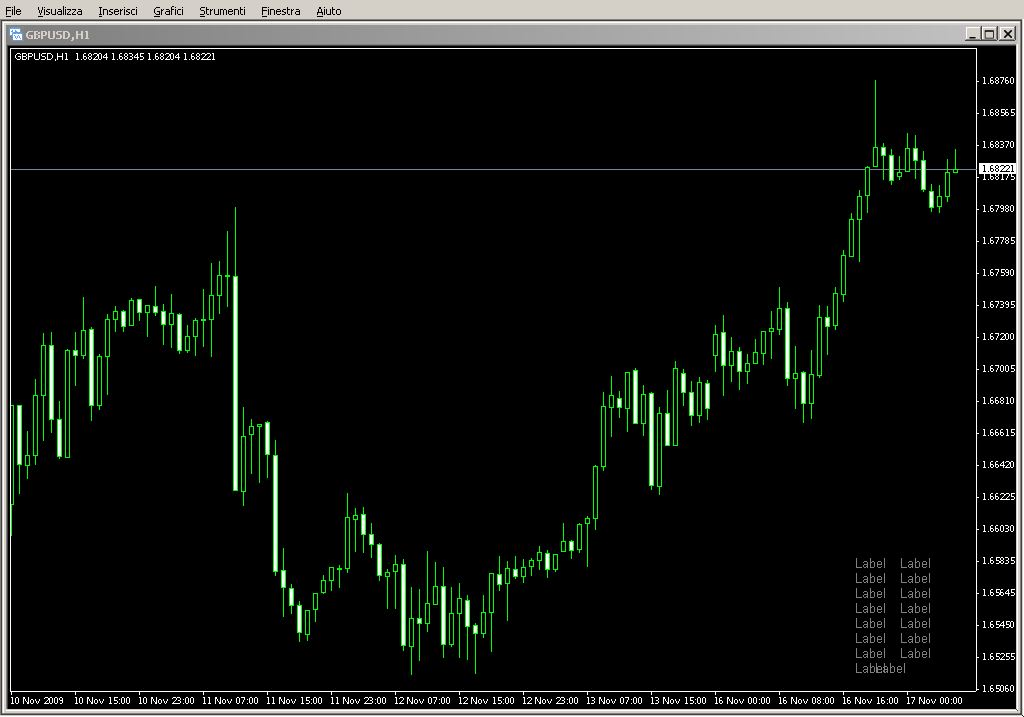Click the 11 Nov 15:00 time label
1024x717 pixels.
pos(294,701)
